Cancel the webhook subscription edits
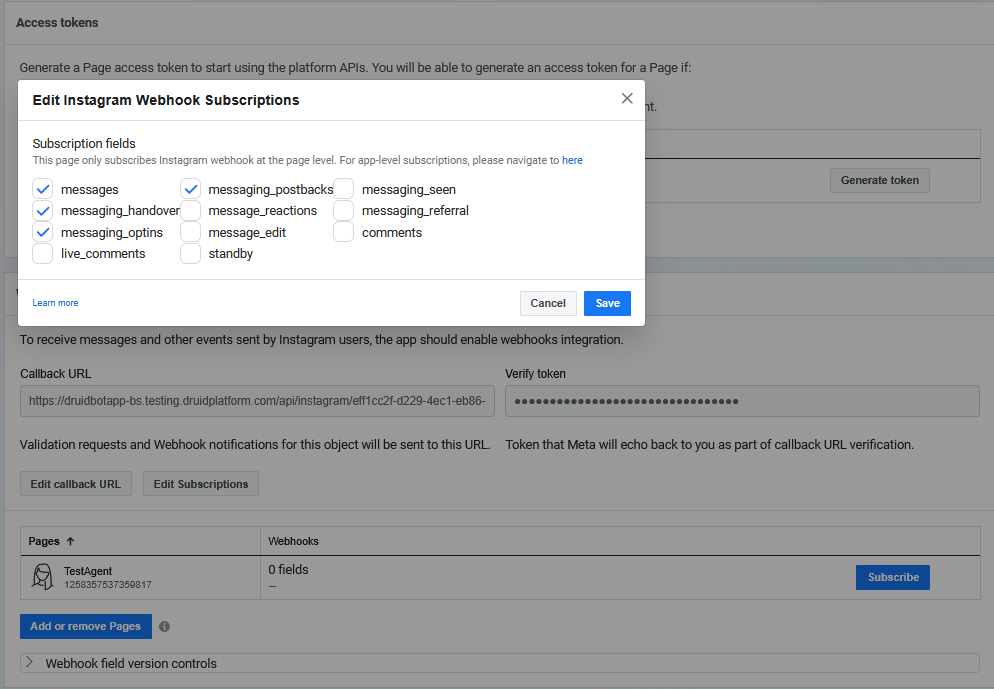The image size is (994, 689). tap(548, 303)
